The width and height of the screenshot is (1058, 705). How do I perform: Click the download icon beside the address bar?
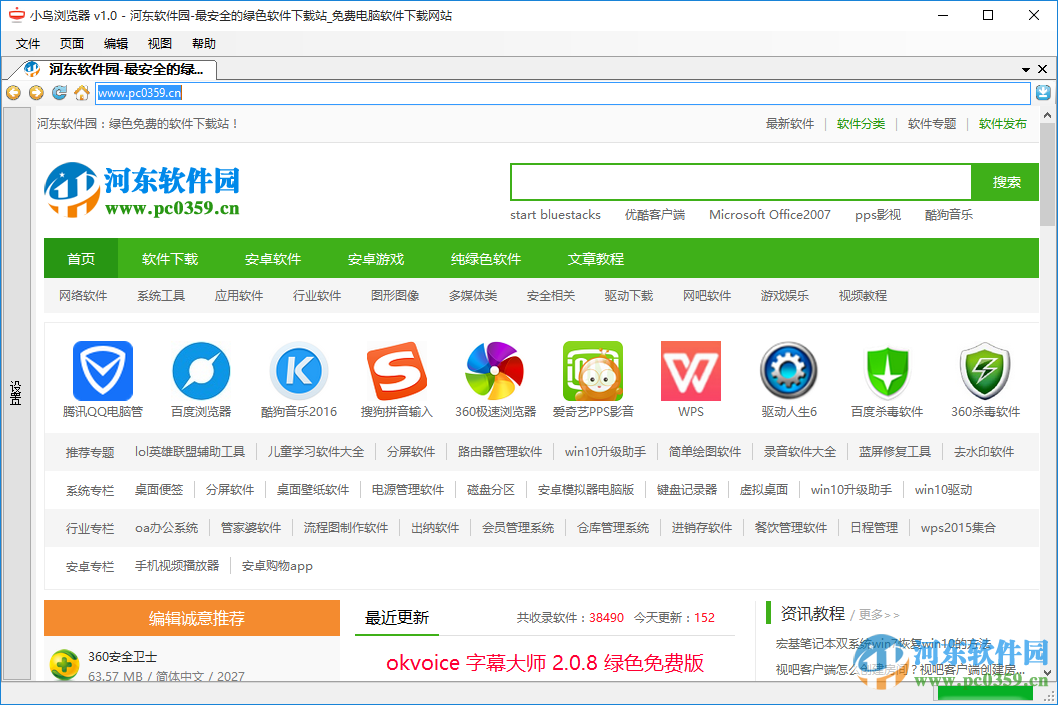[1043, 92]
